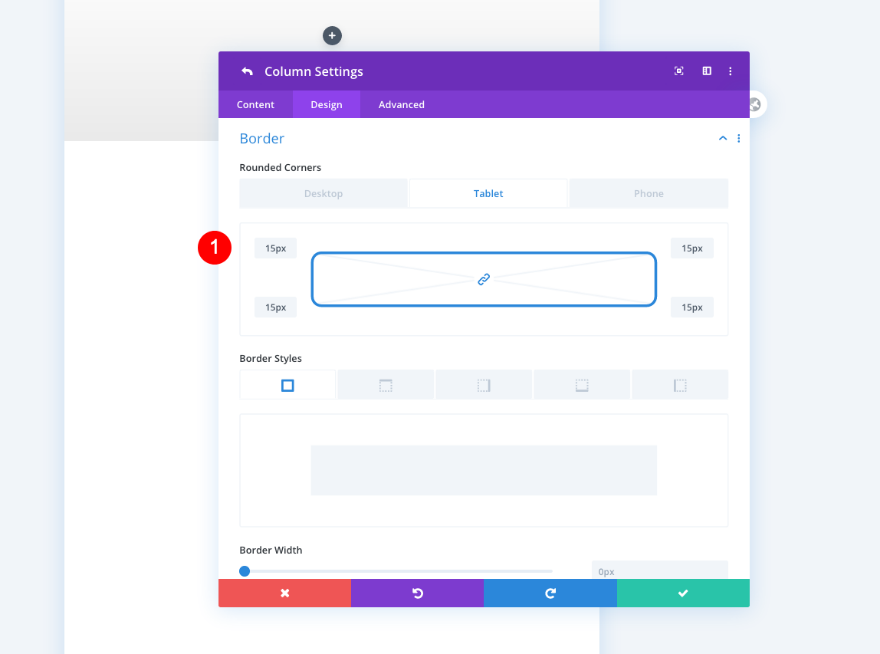The width and height of the screenshot is (880, 654).
Task: Toggle the sidebar snap layout icon
Action: pos(707,71)
